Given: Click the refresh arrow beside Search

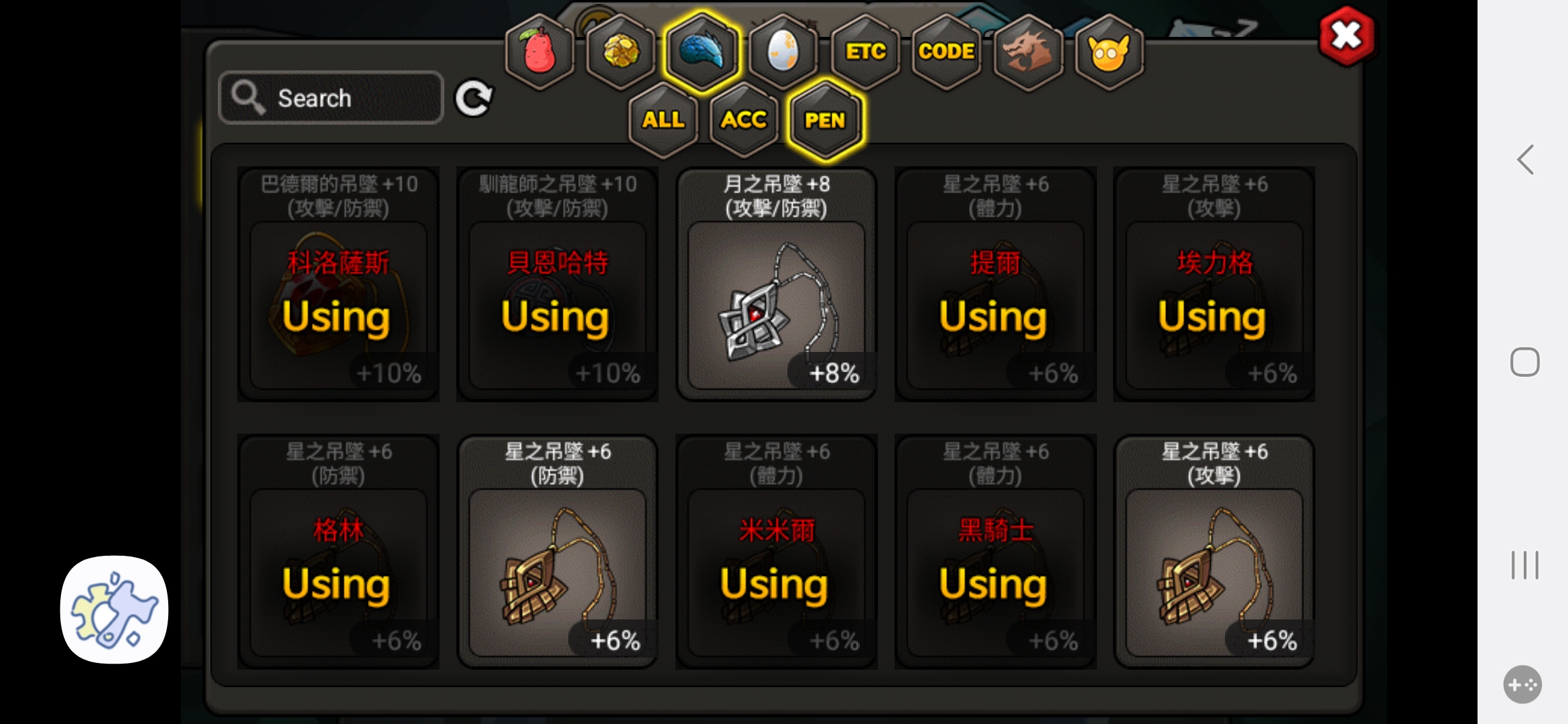Looking at the screenshot, I should pyautogui.click(x=474, y=99).
